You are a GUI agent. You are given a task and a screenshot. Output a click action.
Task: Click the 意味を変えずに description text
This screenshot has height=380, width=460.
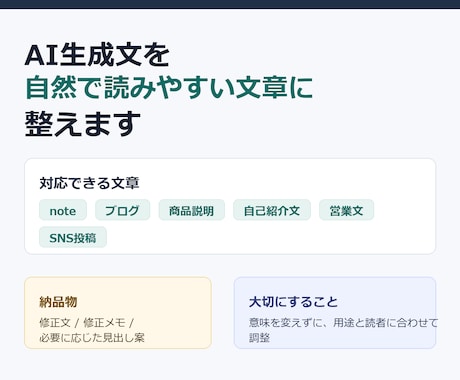(x=343, y=330)
